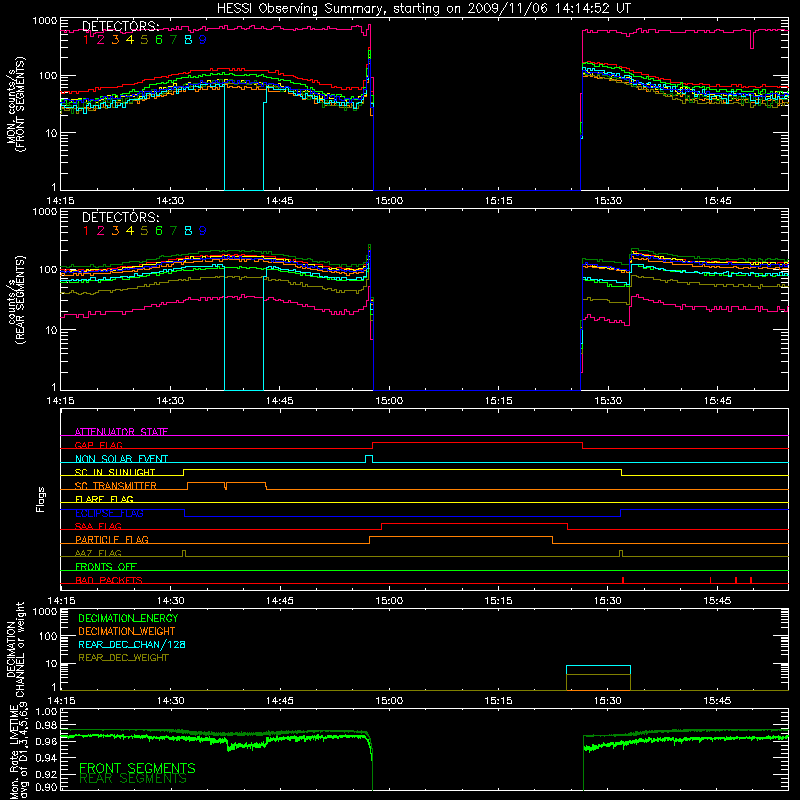Click the GAP_FLAG label
The image size is (800, 800).
pyautogui.click(x=98, y=445)
